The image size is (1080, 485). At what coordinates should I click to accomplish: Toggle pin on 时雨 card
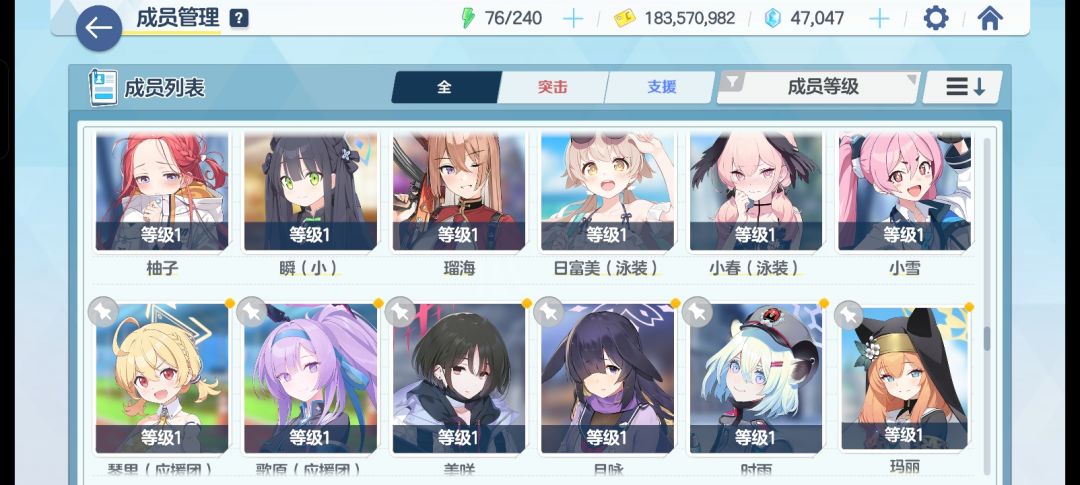[697, 312]
